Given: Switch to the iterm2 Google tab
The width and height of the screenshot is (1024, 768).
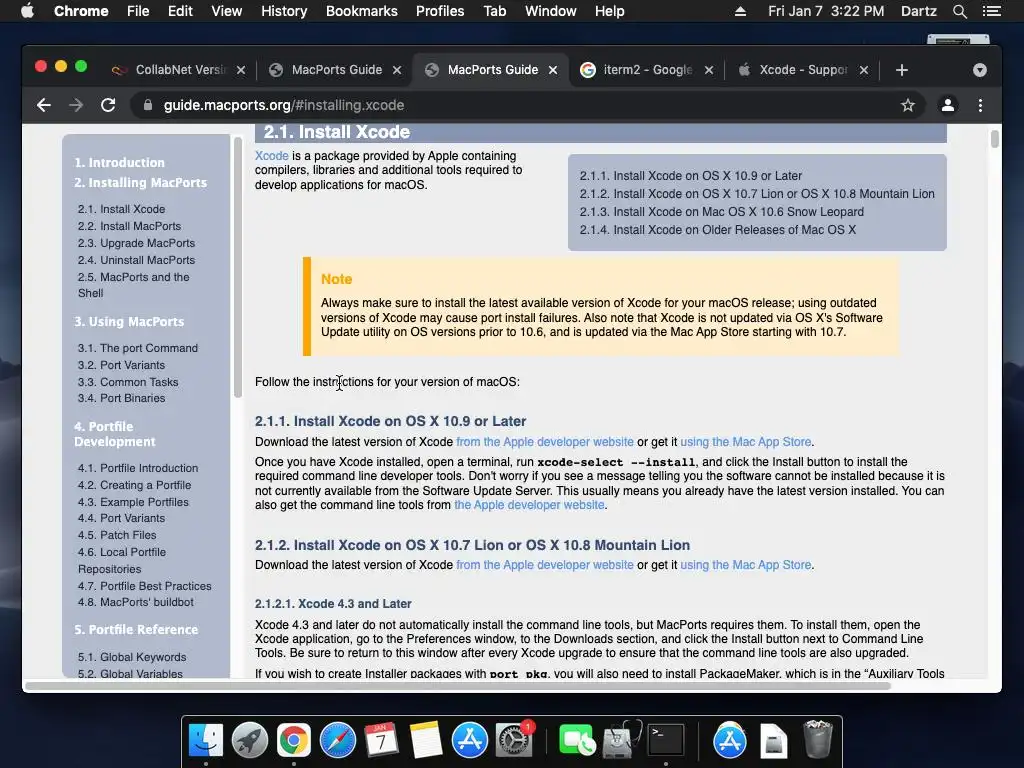Looking at the screenshot, I should click(645, 70).
